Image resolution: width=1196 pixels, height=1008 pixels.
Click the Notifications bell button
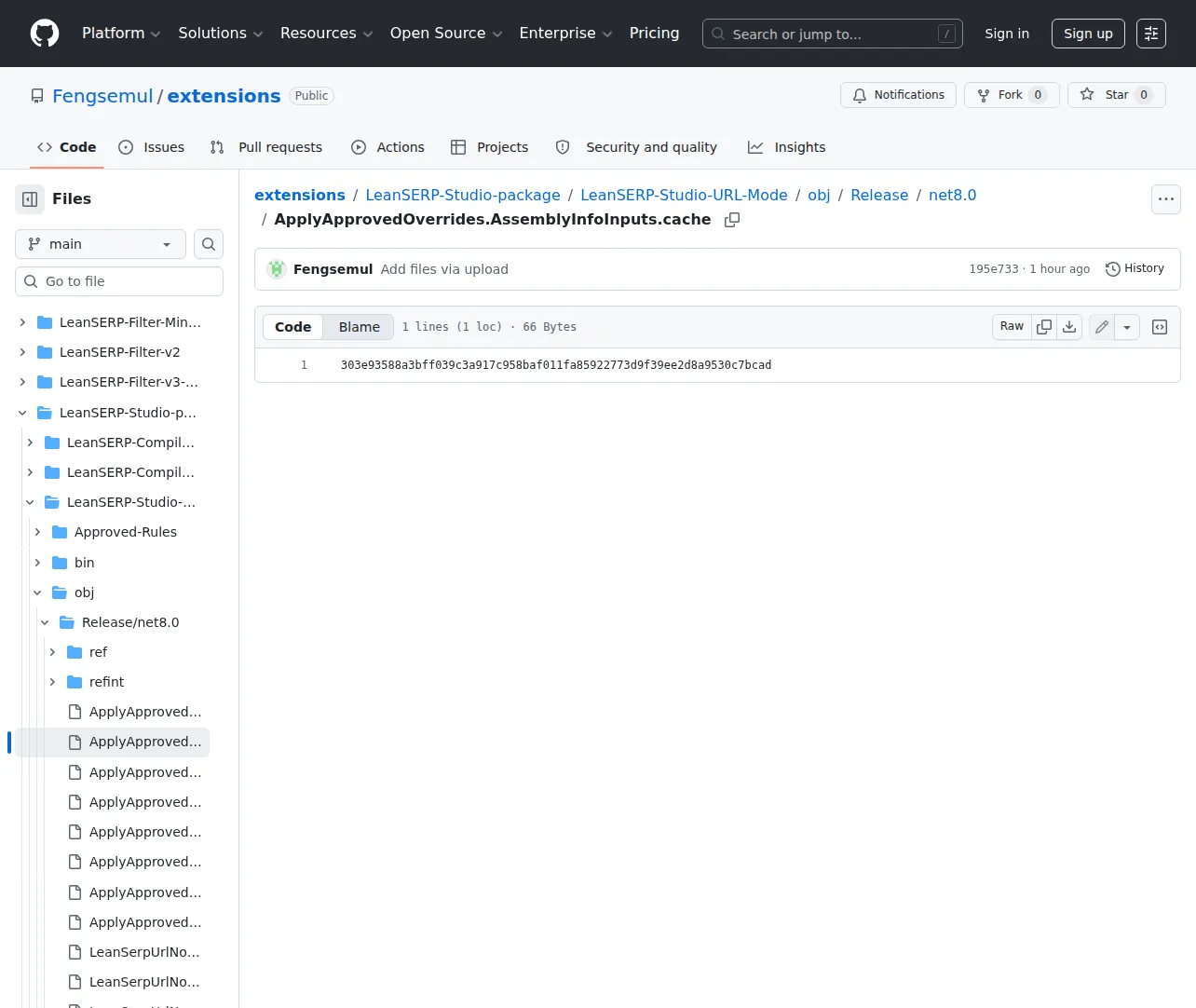tap(898, 95)
